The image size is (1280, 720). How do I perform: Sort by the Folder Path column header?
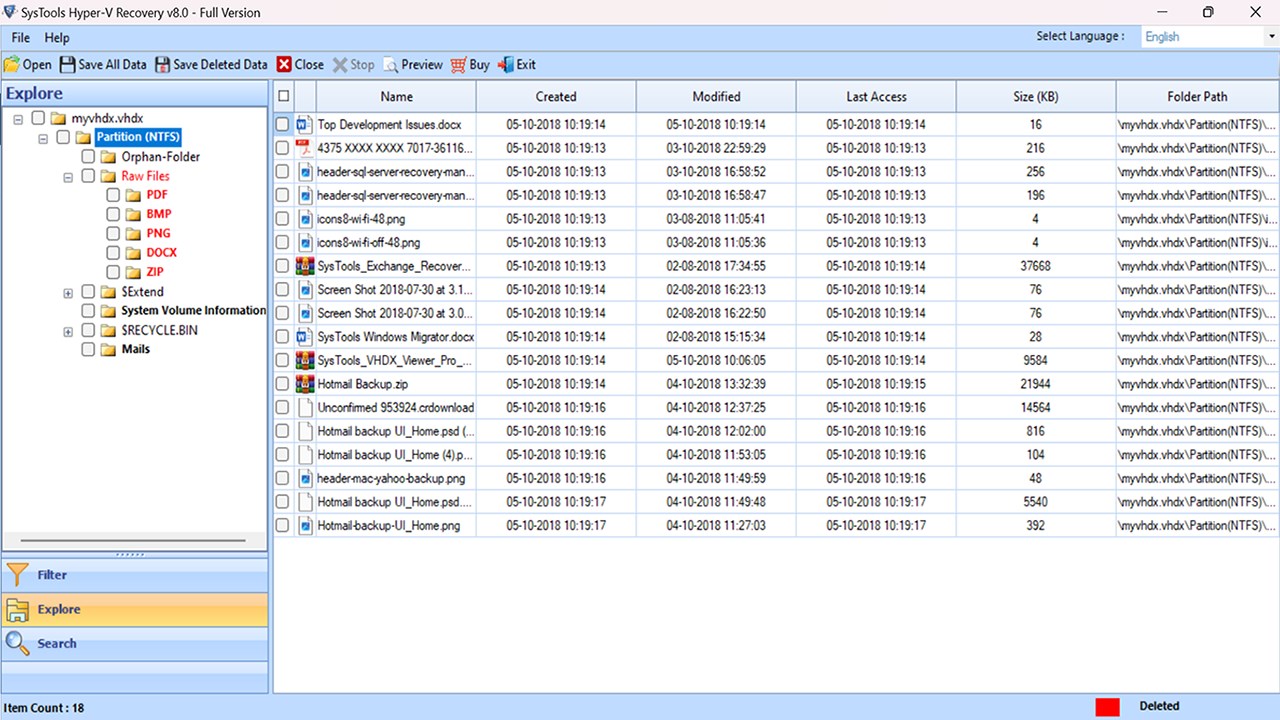[1197, 96]
